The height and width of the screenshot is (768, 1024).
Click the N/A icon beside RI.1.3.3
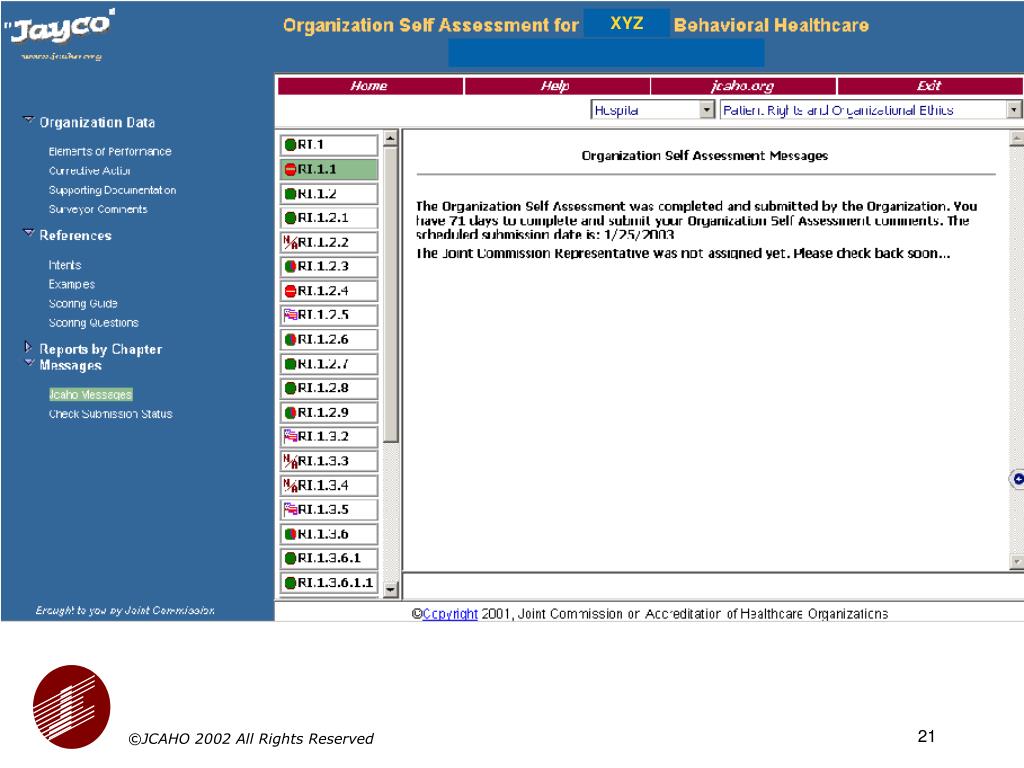290,461
